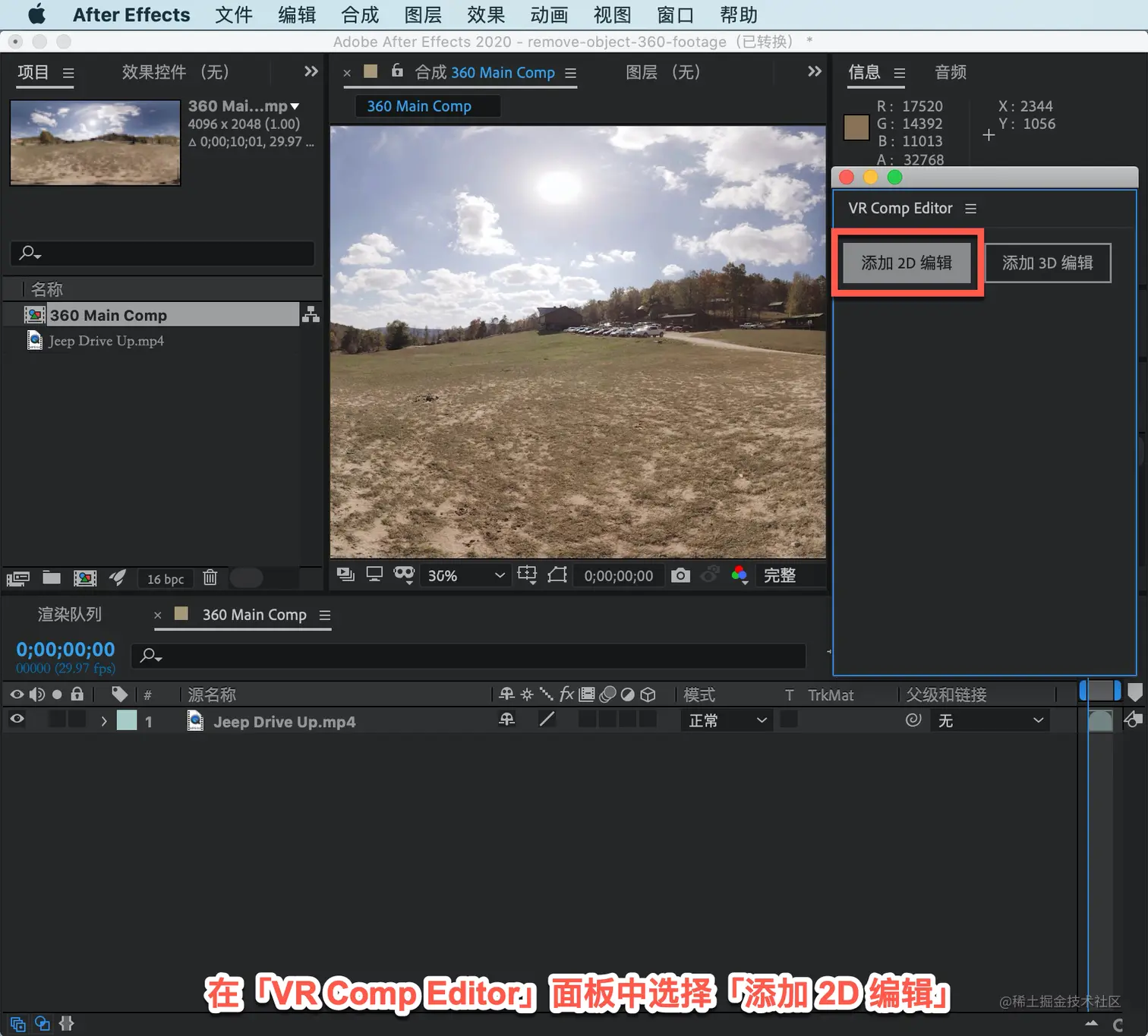Expand or collapse Layer Switches pane icon

18,1023
